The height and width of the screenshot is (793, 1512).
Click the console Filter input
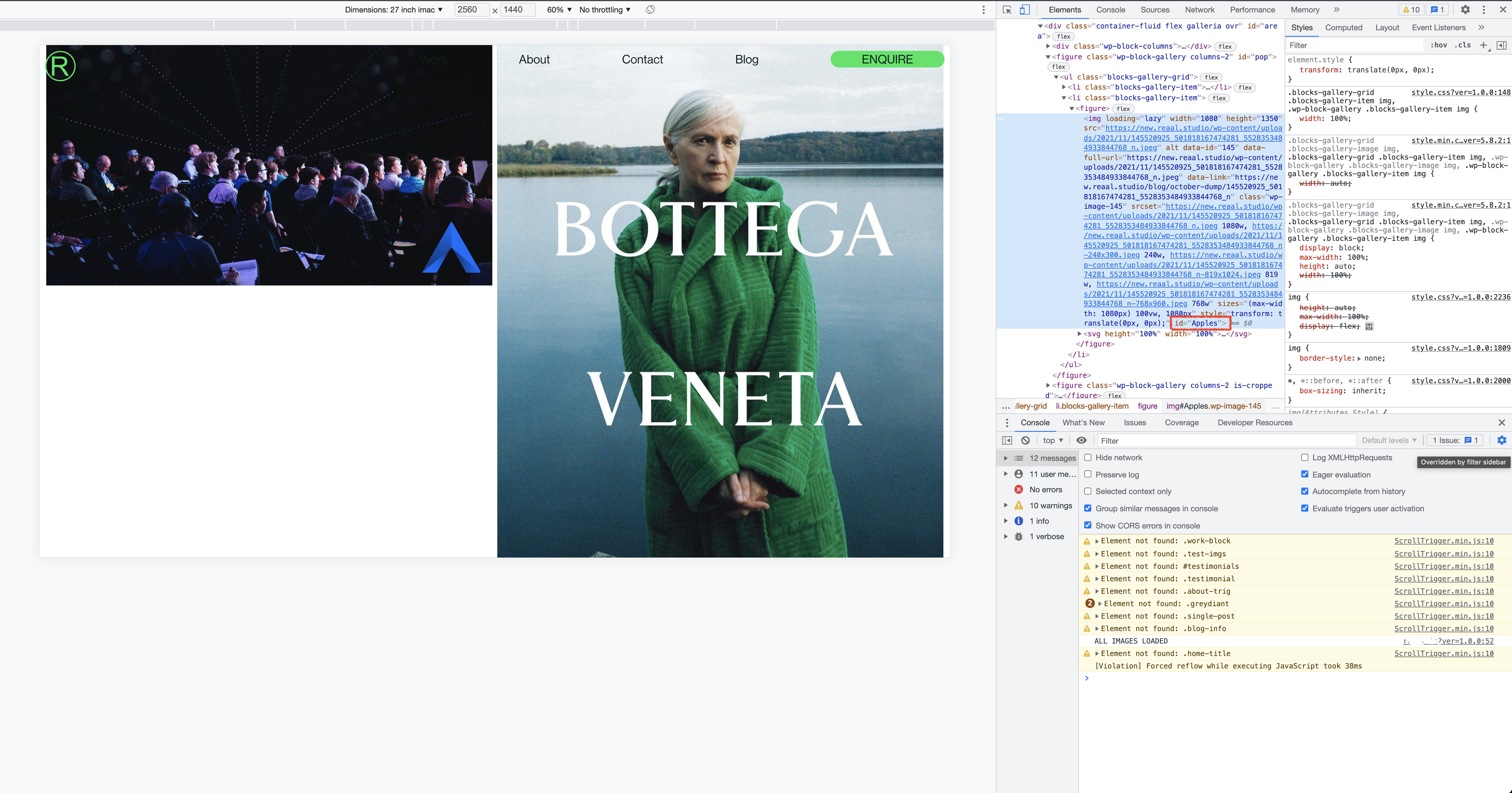(1226, 441)
